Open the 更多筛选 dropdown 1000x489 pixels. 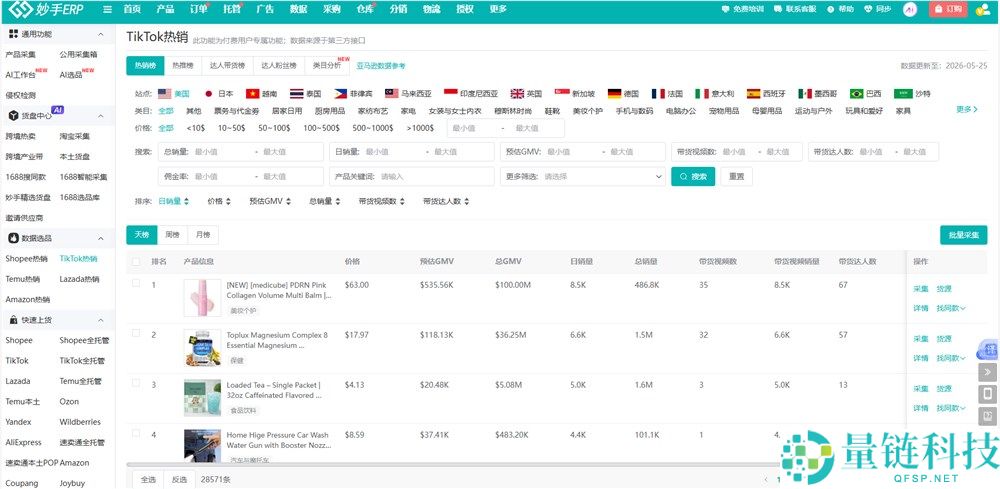click(583, 177)
